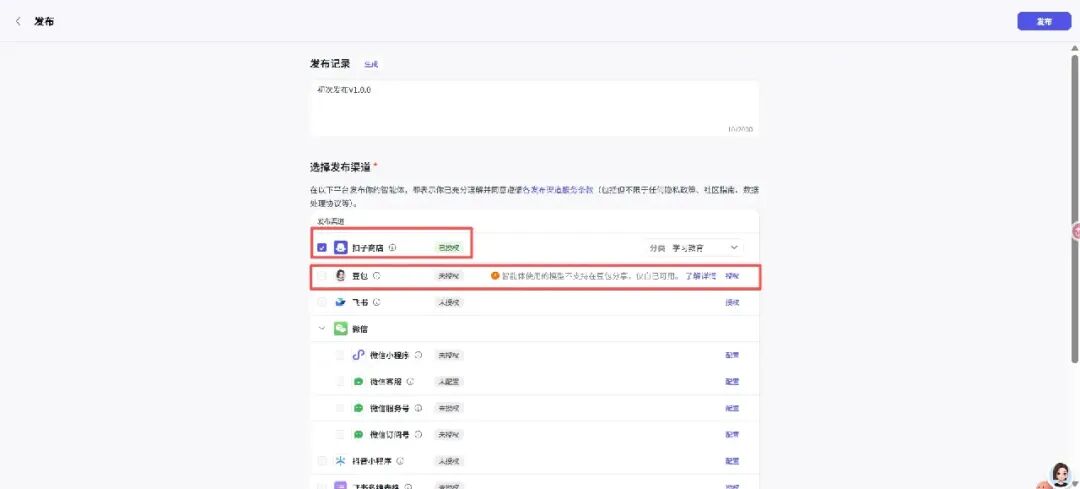Click the 微信小程序 logo icon
The image size is (1080, 489).
pos(358,355)
